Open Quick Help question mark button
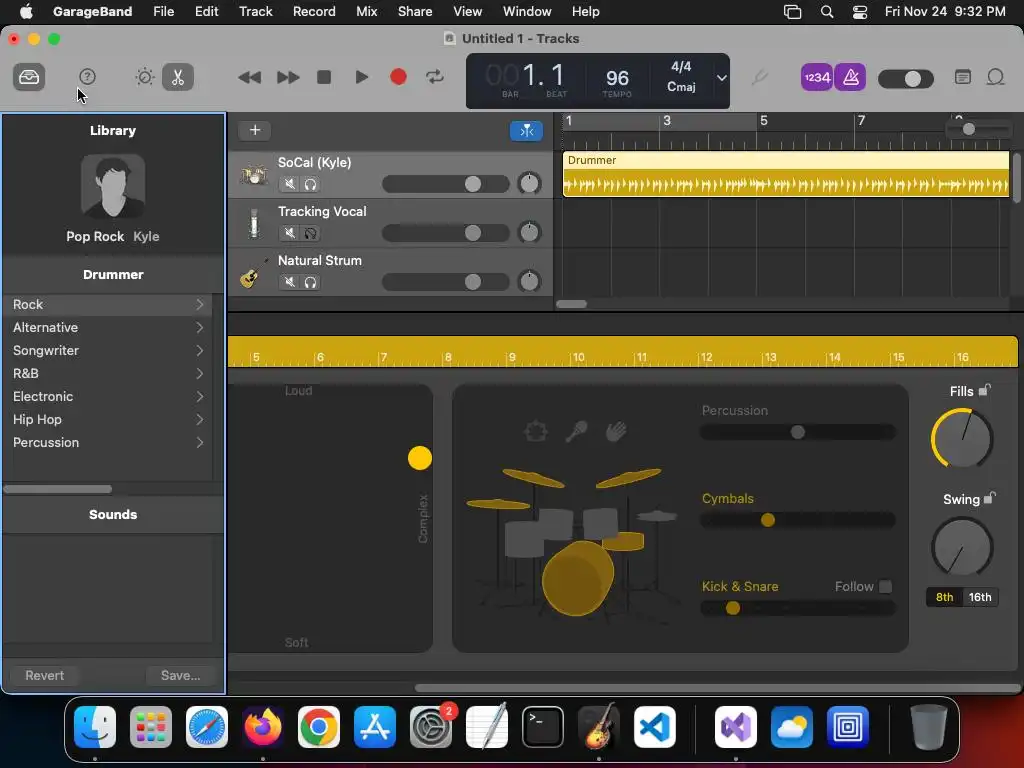 pyautogui.click(x=87, y=77)
